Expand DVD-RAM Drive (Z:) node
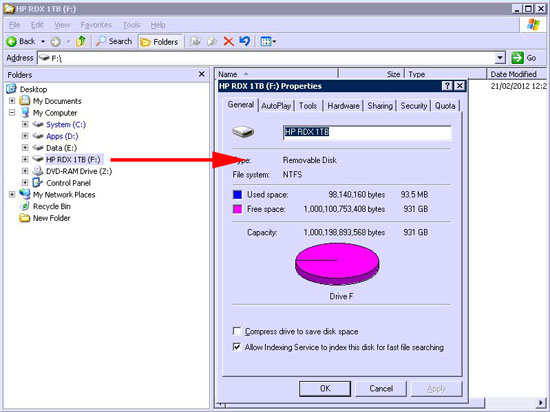Viewport: 550px width, 412px height. (25, 171)
